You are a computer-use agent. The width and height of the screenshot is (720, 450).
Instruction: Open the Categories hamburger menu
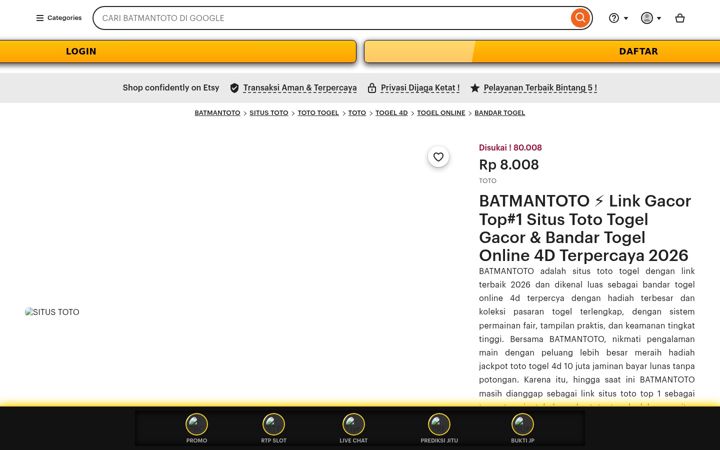pyautogui.click(x=59, y=18)
